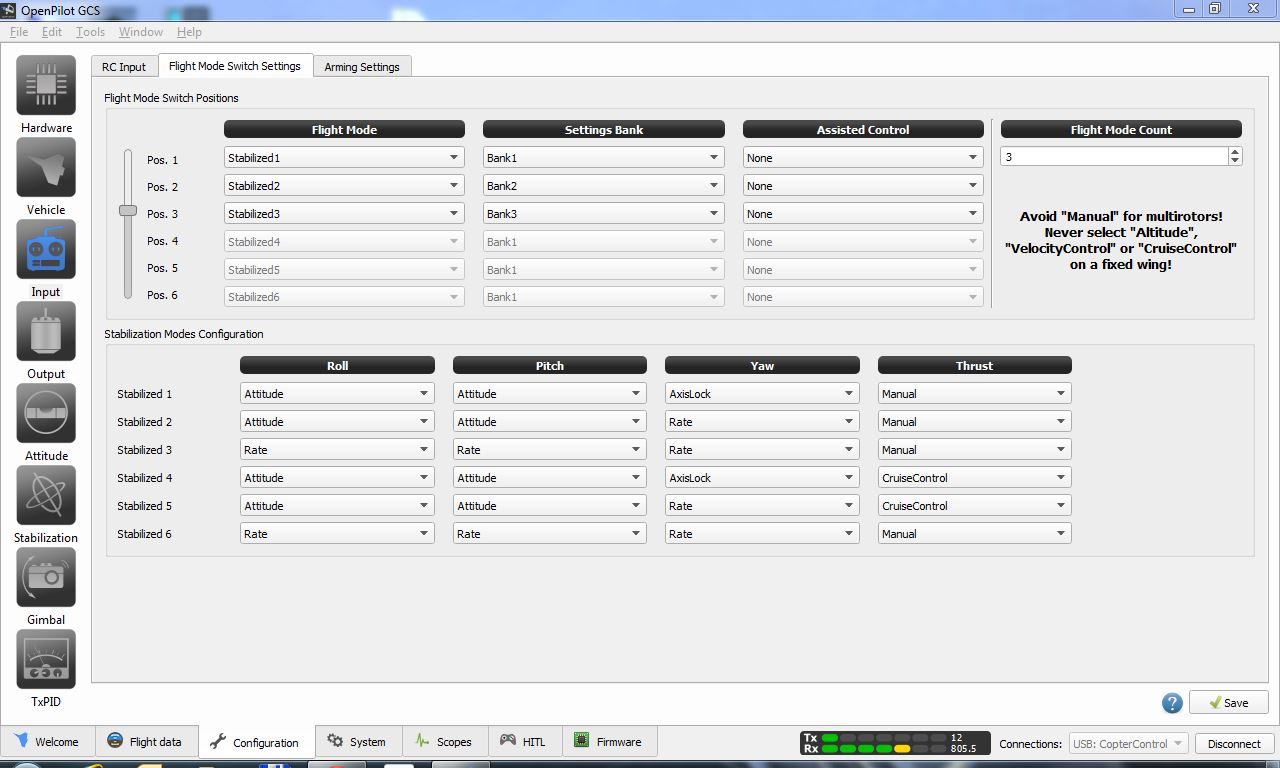Open Pos. 3 Settings Bank dropdown
Screen dimensions: 1280x768
tap(604, 214)
